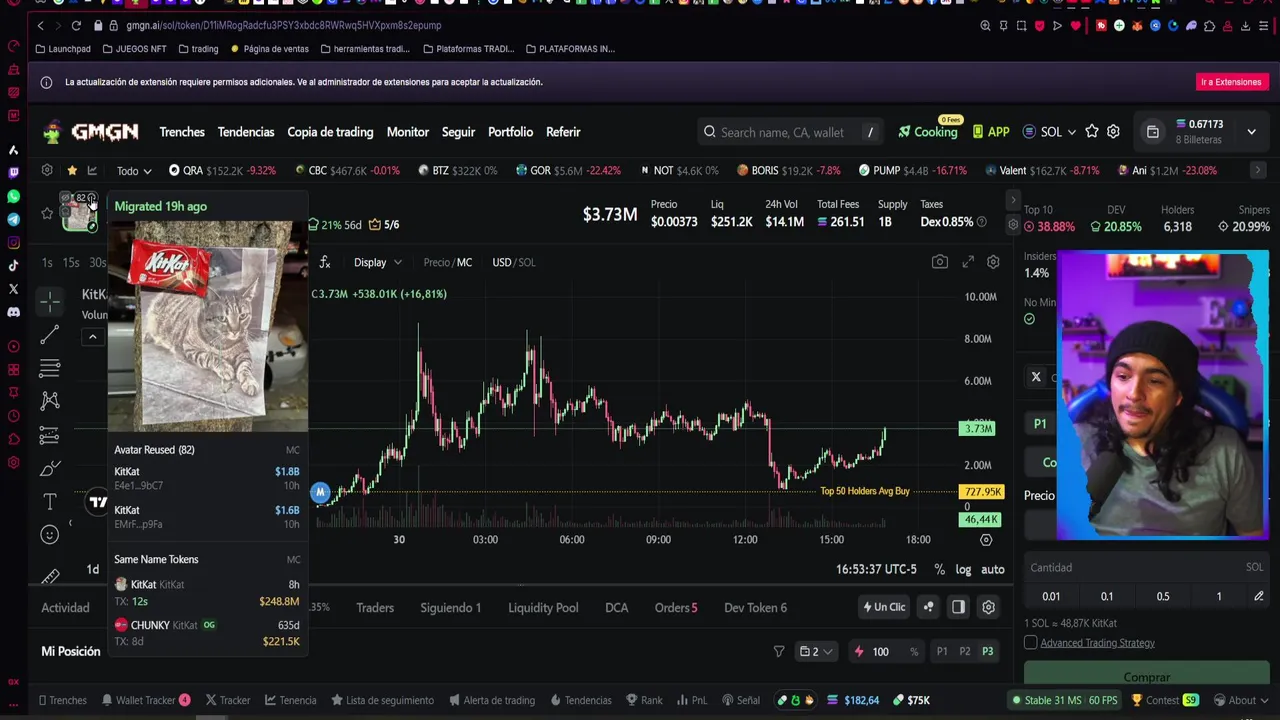
Task: Toggle log scale on chart
Action: (x=963, y=569)
